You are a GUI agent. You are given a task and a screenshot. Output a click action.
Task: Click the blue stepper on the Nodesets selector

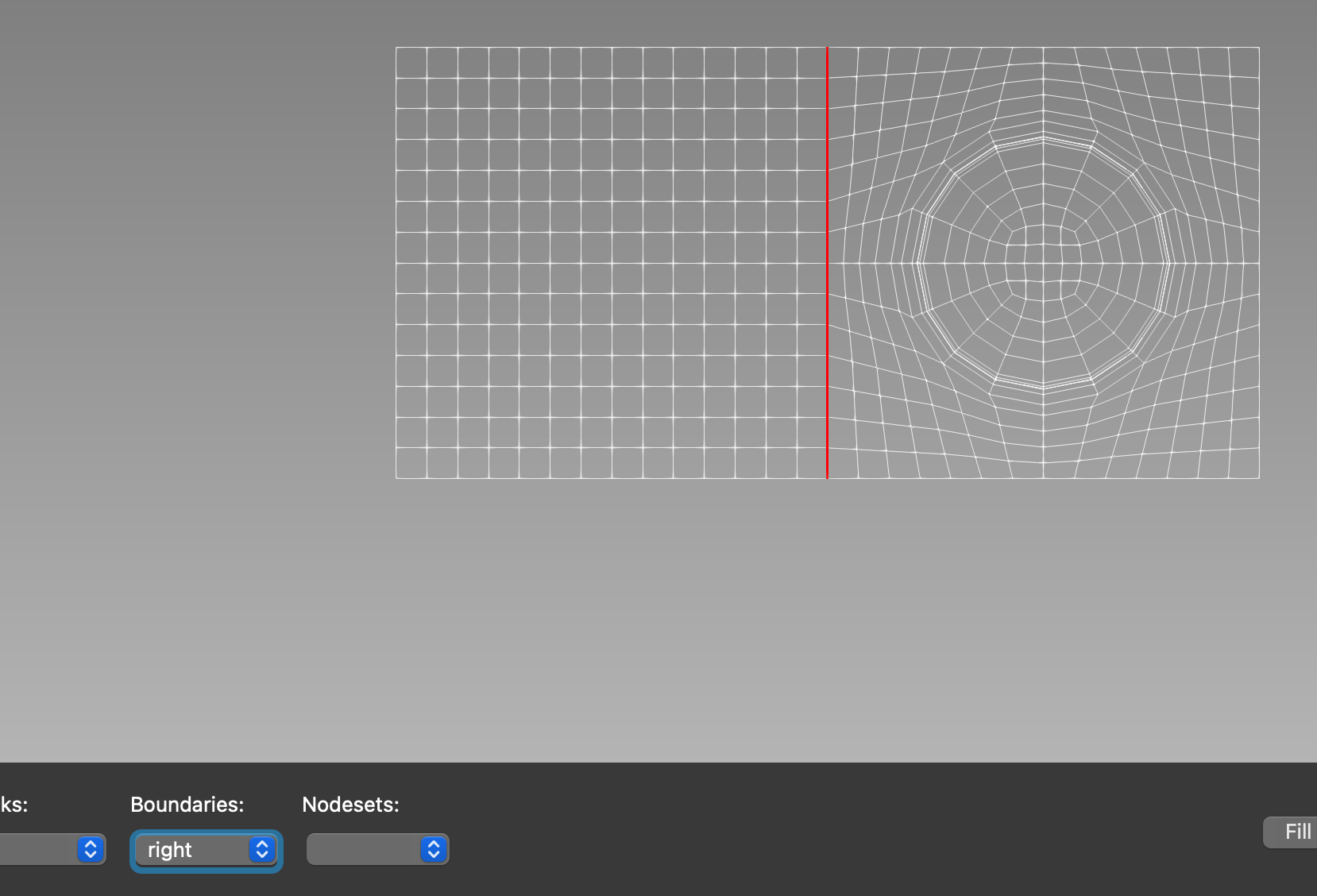coord(433,848)
